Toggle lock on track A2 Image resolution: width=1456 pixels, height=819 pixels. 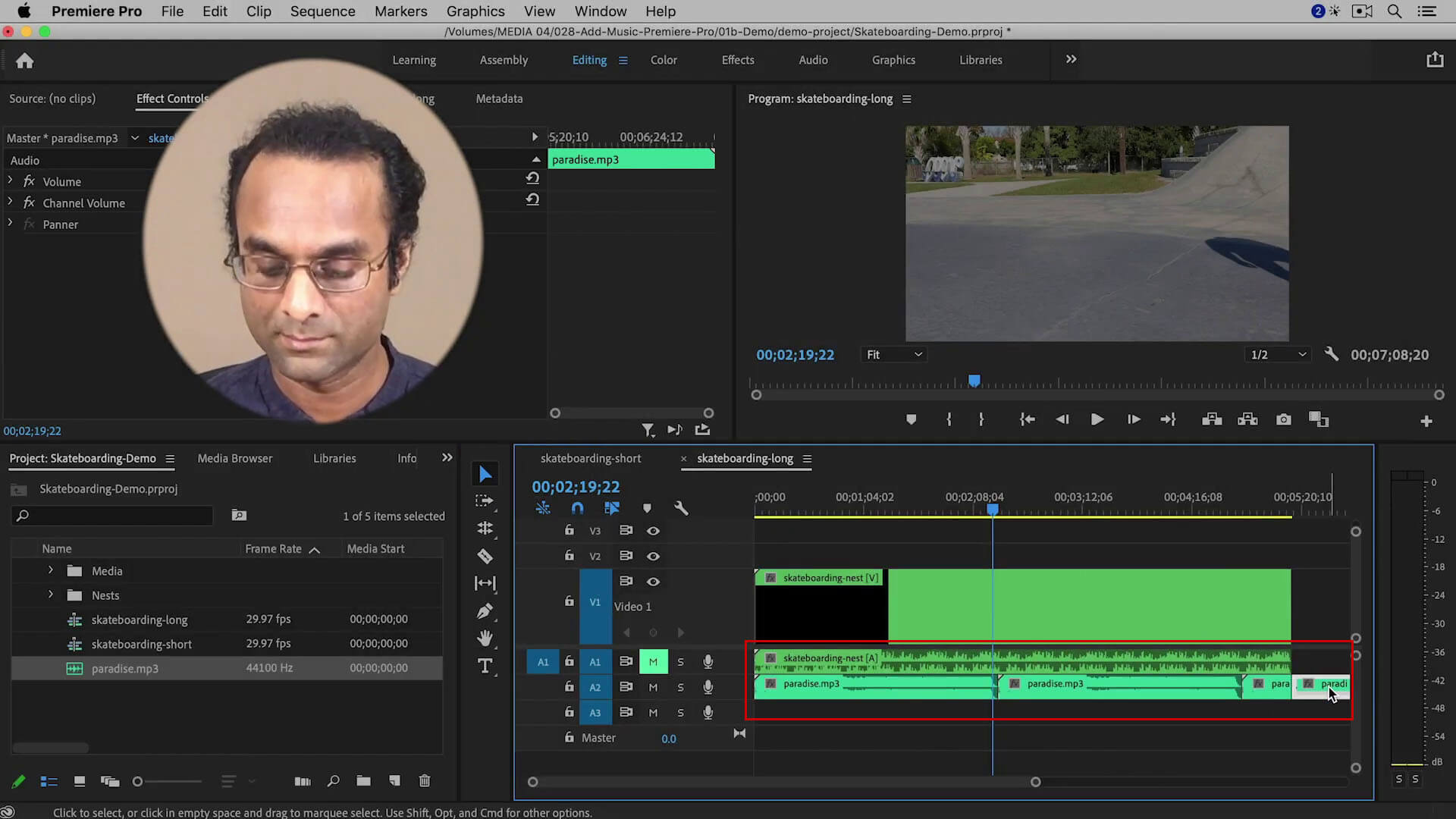coord(569,686)
